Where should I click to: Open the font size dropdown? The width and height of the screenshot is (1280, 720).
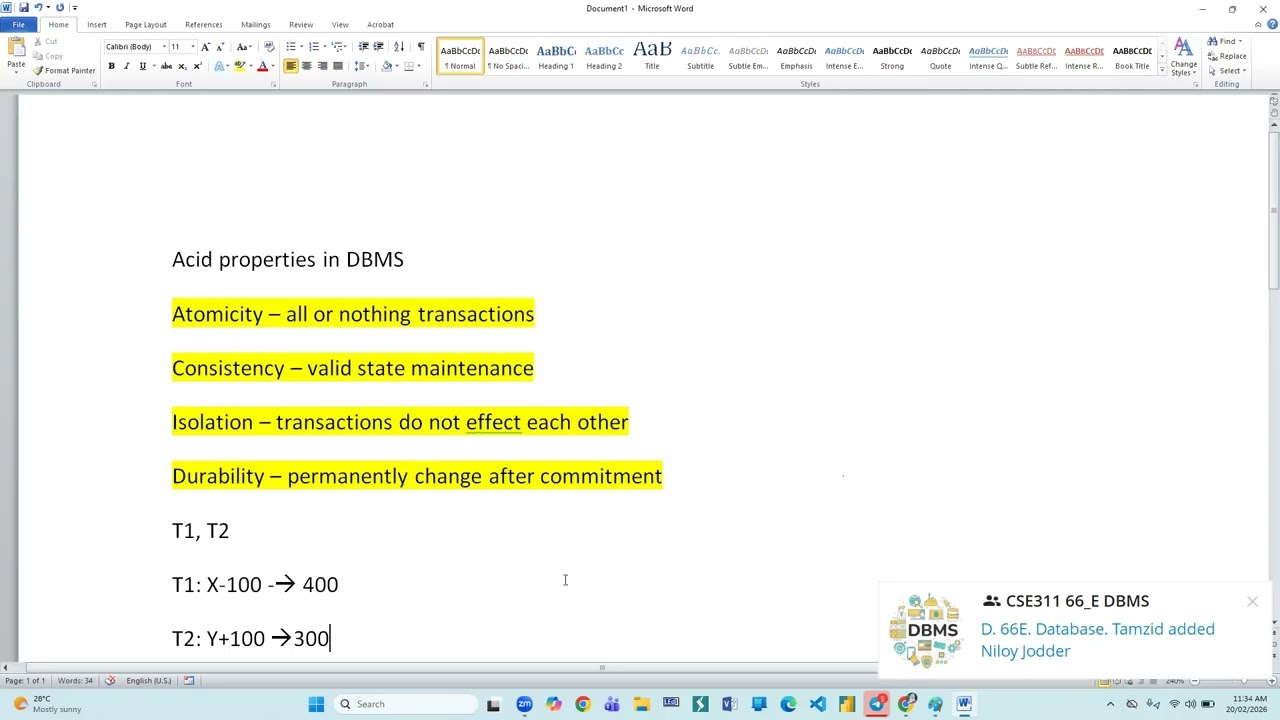coord(191,47)
